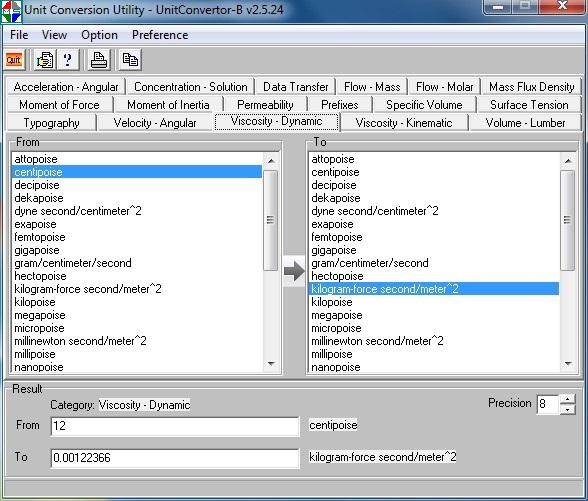Open the Option menu
The width and height of the screenshot is (588, 501).
[99, 35]
